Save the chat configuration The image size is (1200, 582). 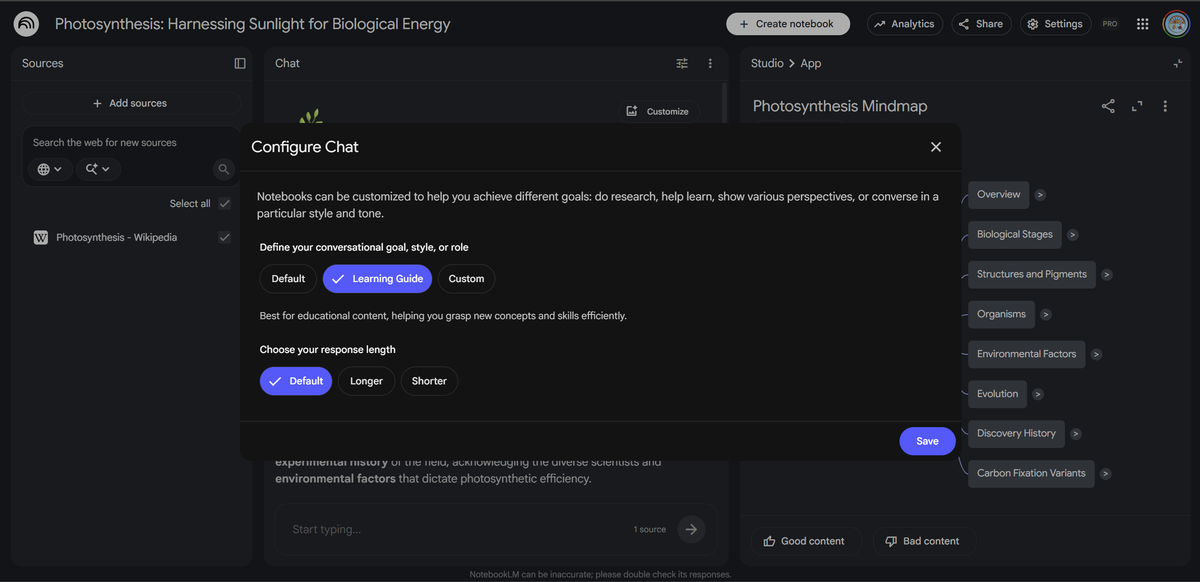[927, 441]
